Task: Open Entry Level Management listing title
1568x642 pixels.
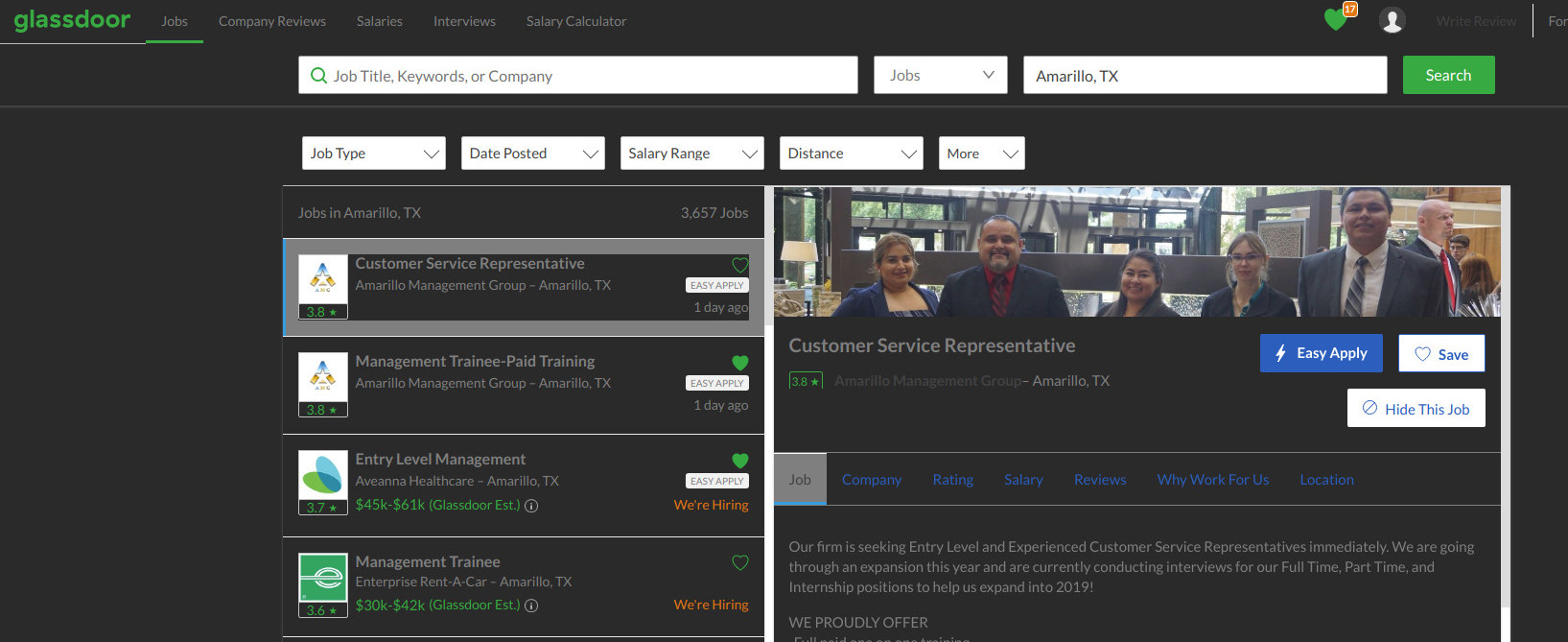Action: (x=440, y=459)
